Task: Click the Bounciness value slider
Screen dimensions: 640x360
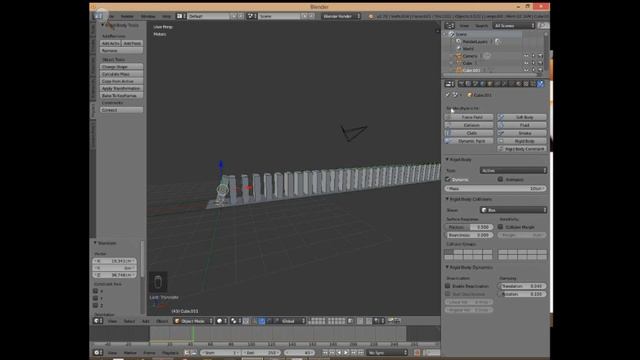Action: (x=469, y=235)
